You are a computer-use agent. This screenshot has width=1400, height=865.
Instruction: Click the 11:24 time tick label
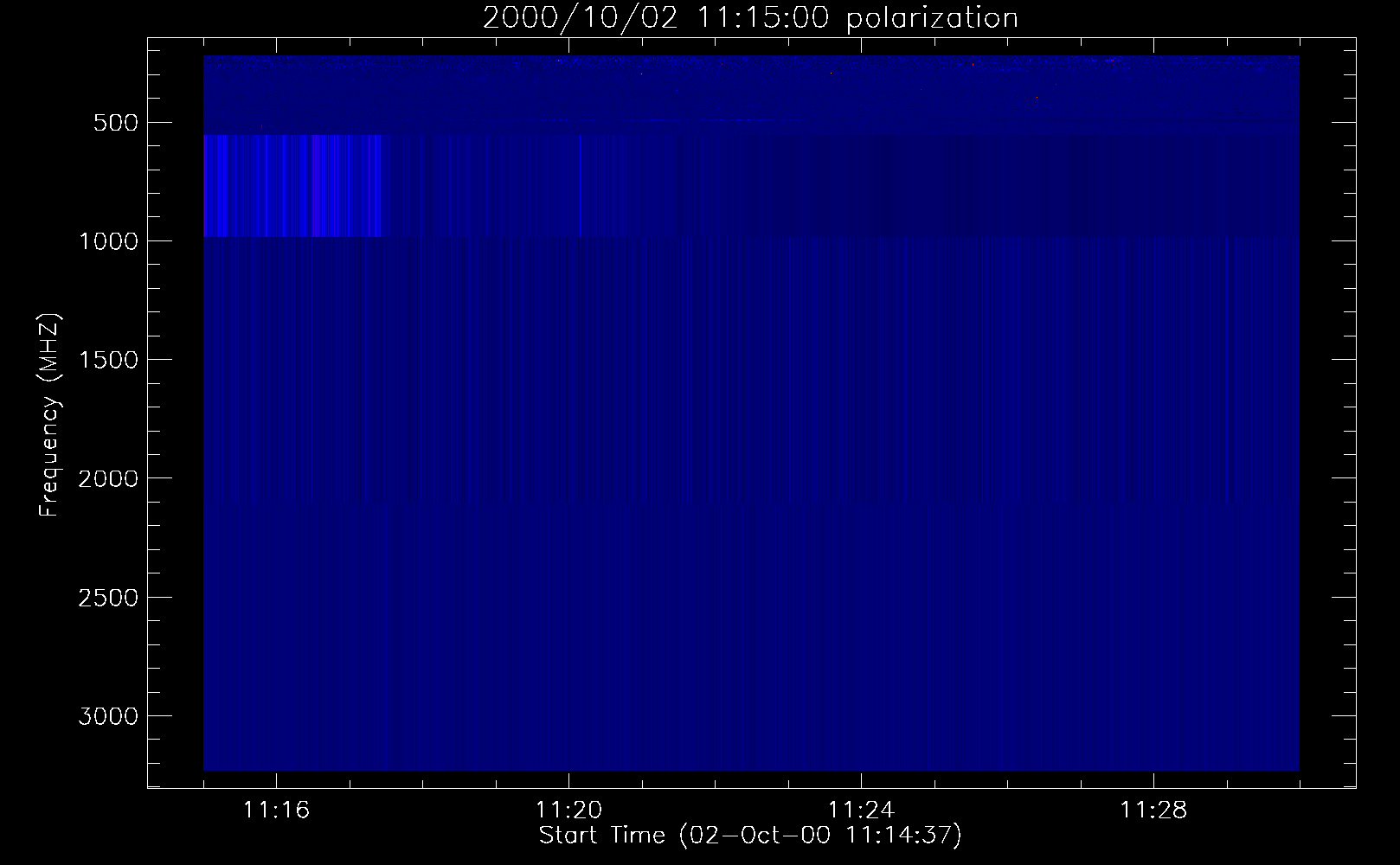861,811
